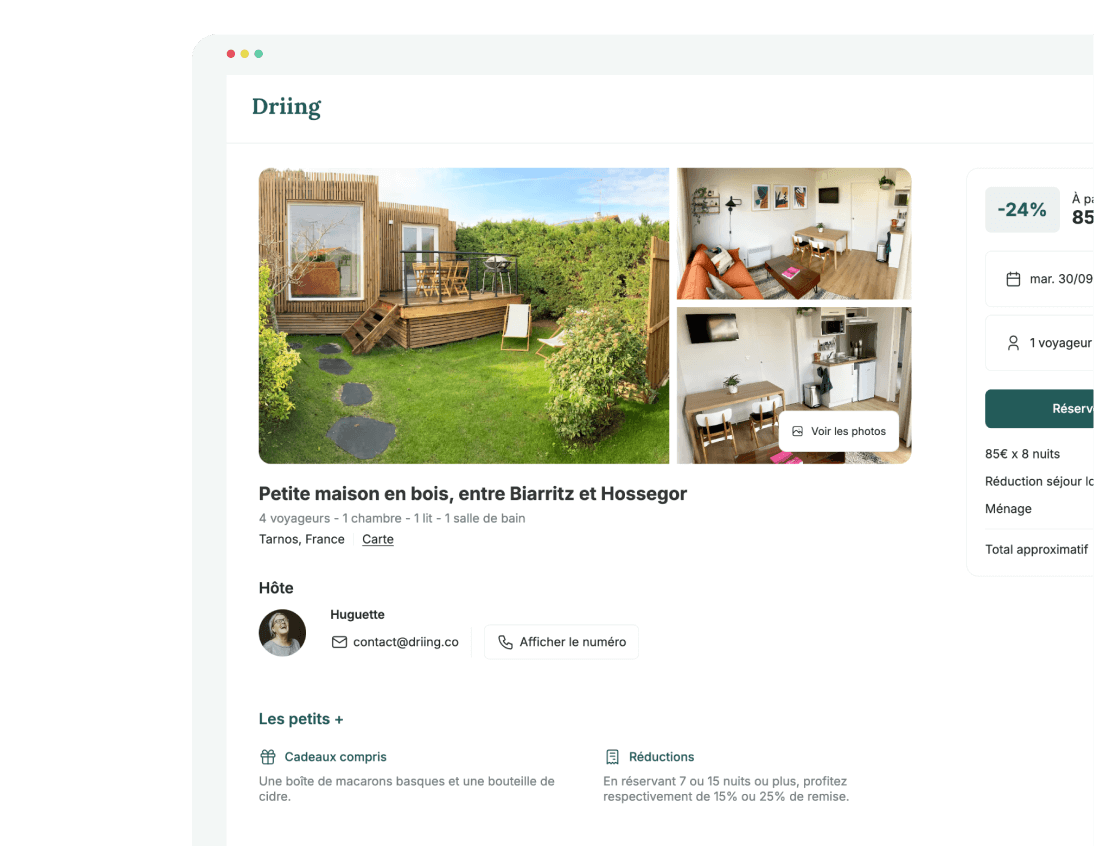
Task: Click the photo gallery icon
Action: click(797, 432)
